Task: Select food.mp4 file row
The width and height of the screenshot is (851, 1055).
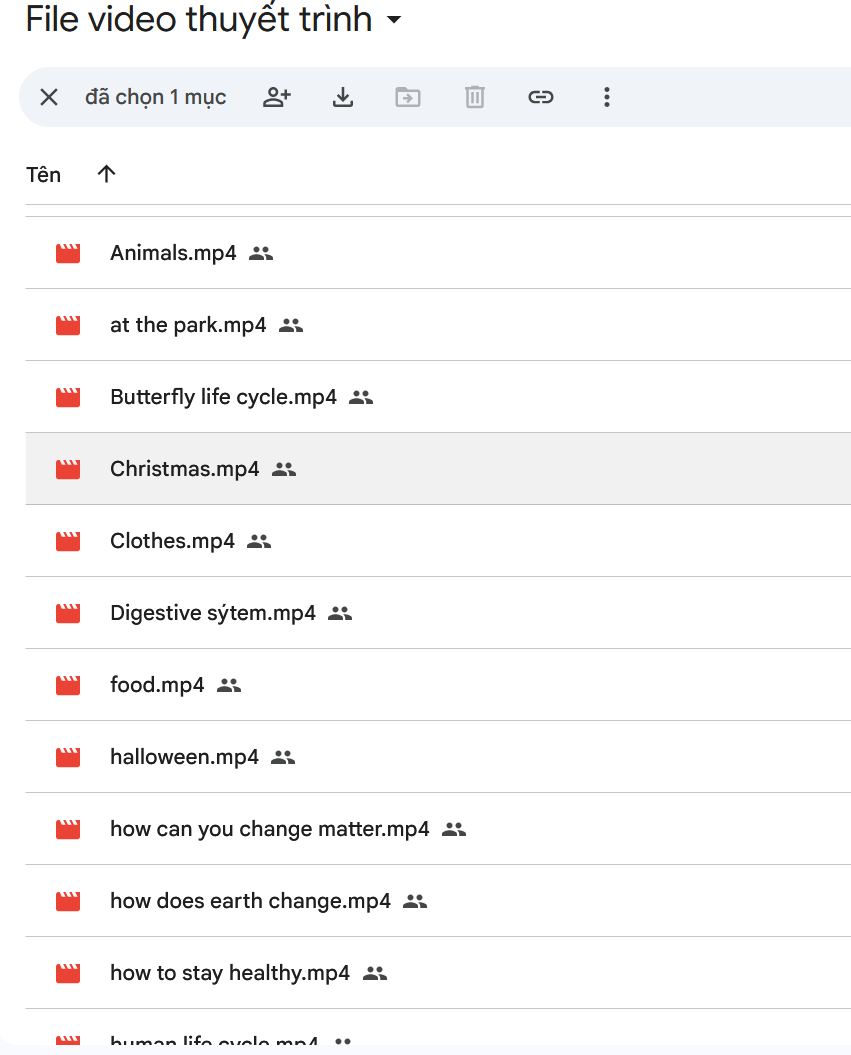Action: pos(157,685)
